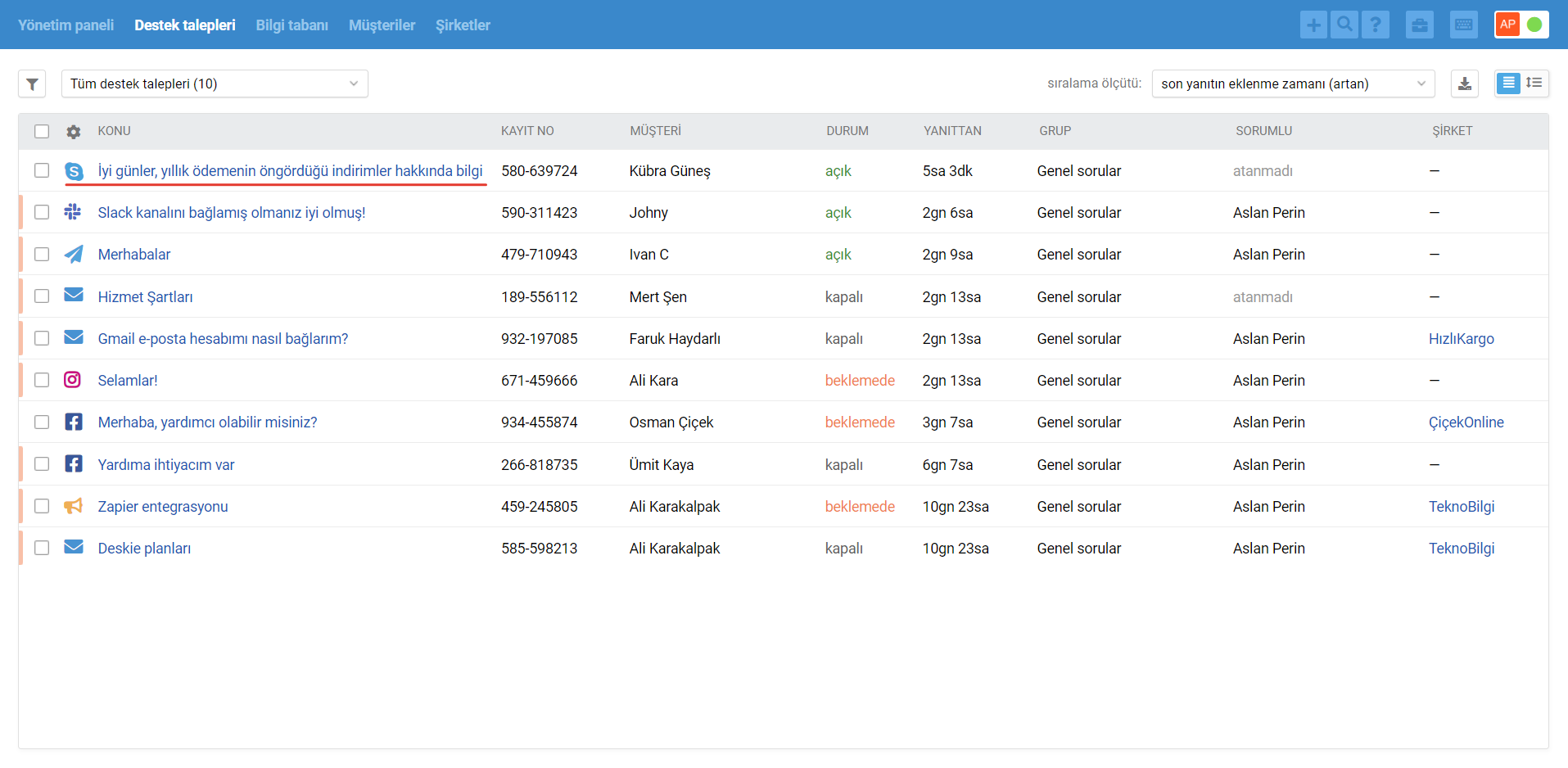Click the briefcase icon in header
Image resolution: width=1568 pixels, height=768 pixels.
(x=1420, y=25)
